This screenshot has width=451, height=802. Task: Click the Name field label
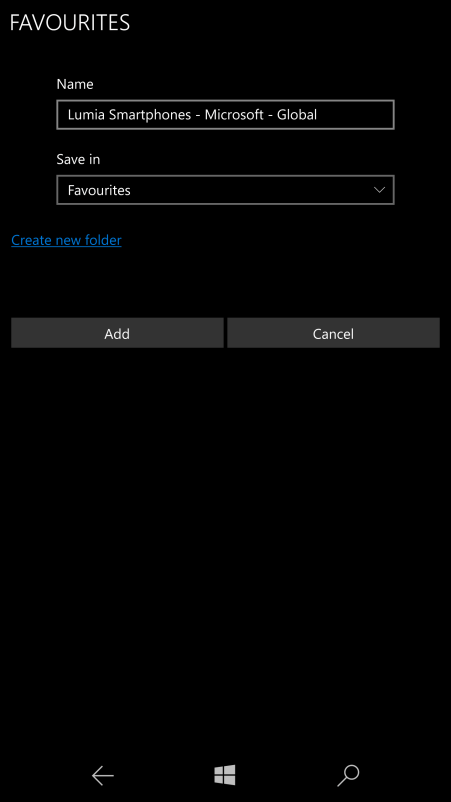click(x=75, y=84)
